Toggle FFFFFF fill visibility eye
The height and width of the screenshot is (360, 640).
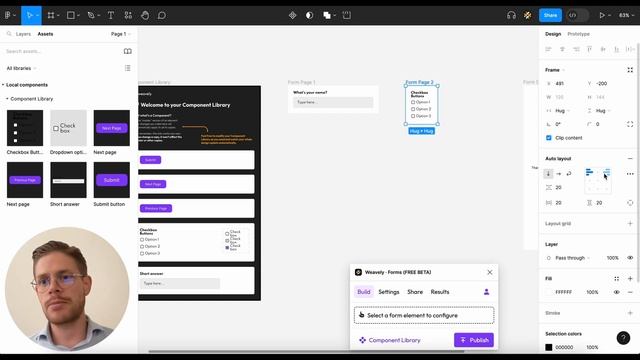point(616,292)
